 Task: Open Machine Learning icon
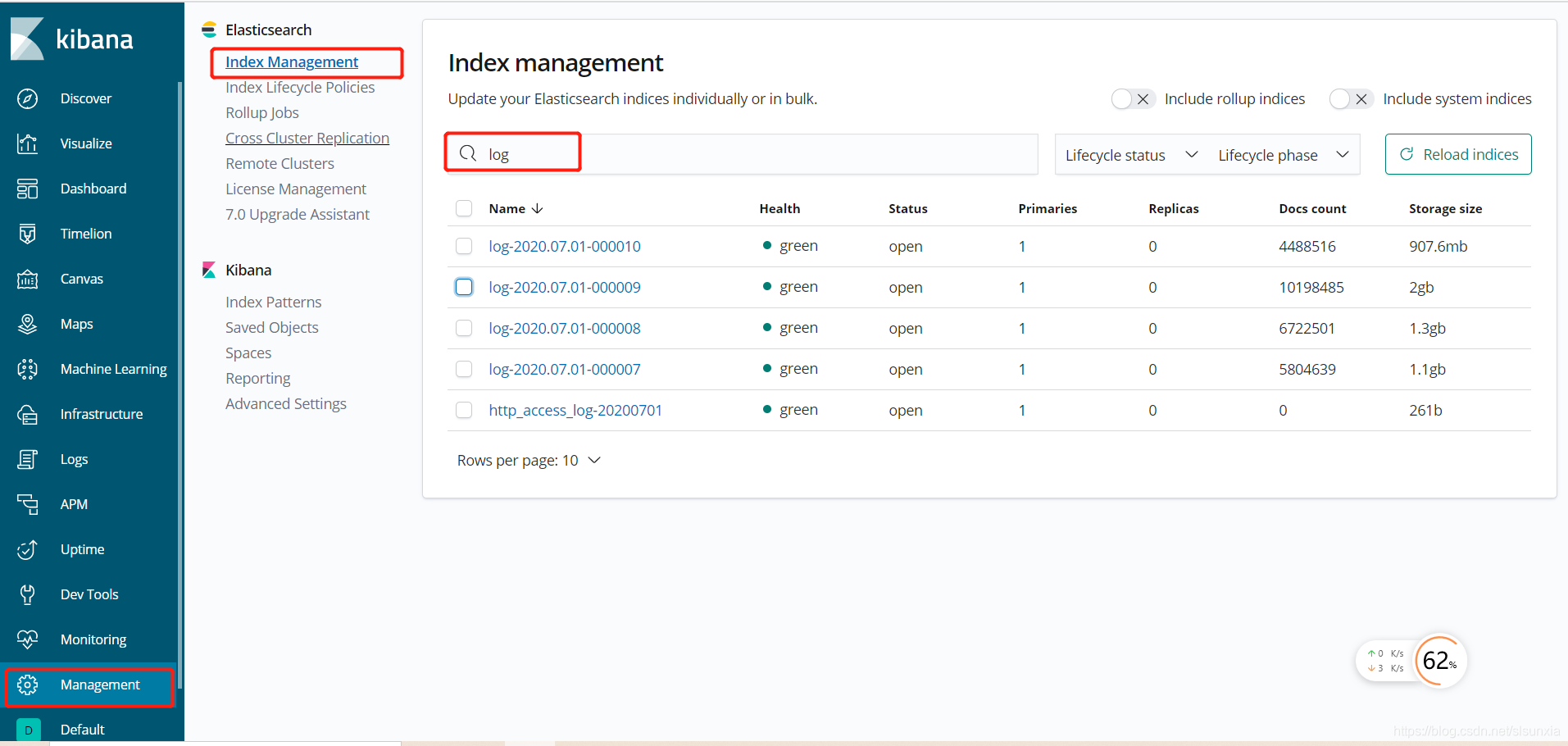click(27, 369)
